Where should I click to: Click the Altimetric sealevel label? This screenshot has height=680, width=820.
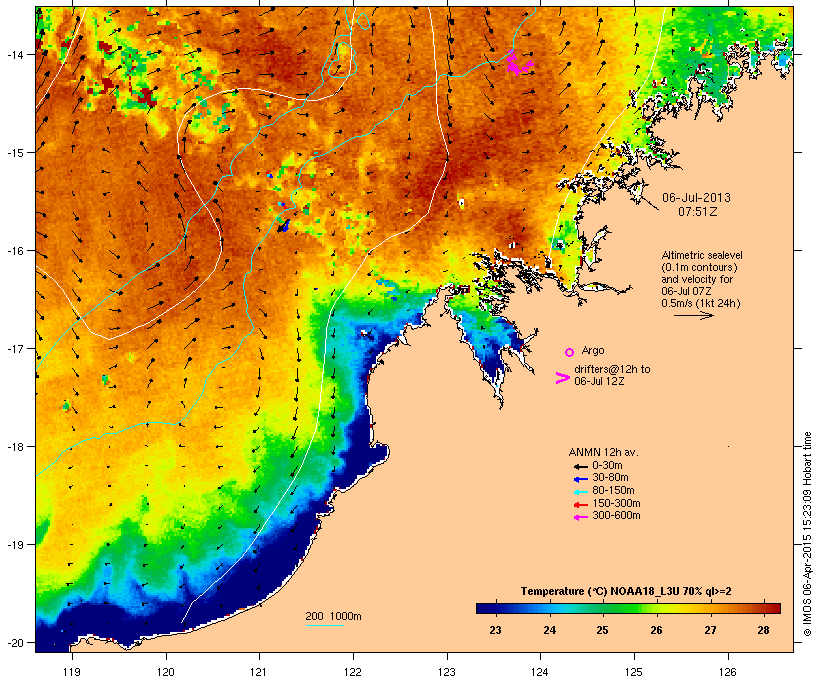pos(702,255)
